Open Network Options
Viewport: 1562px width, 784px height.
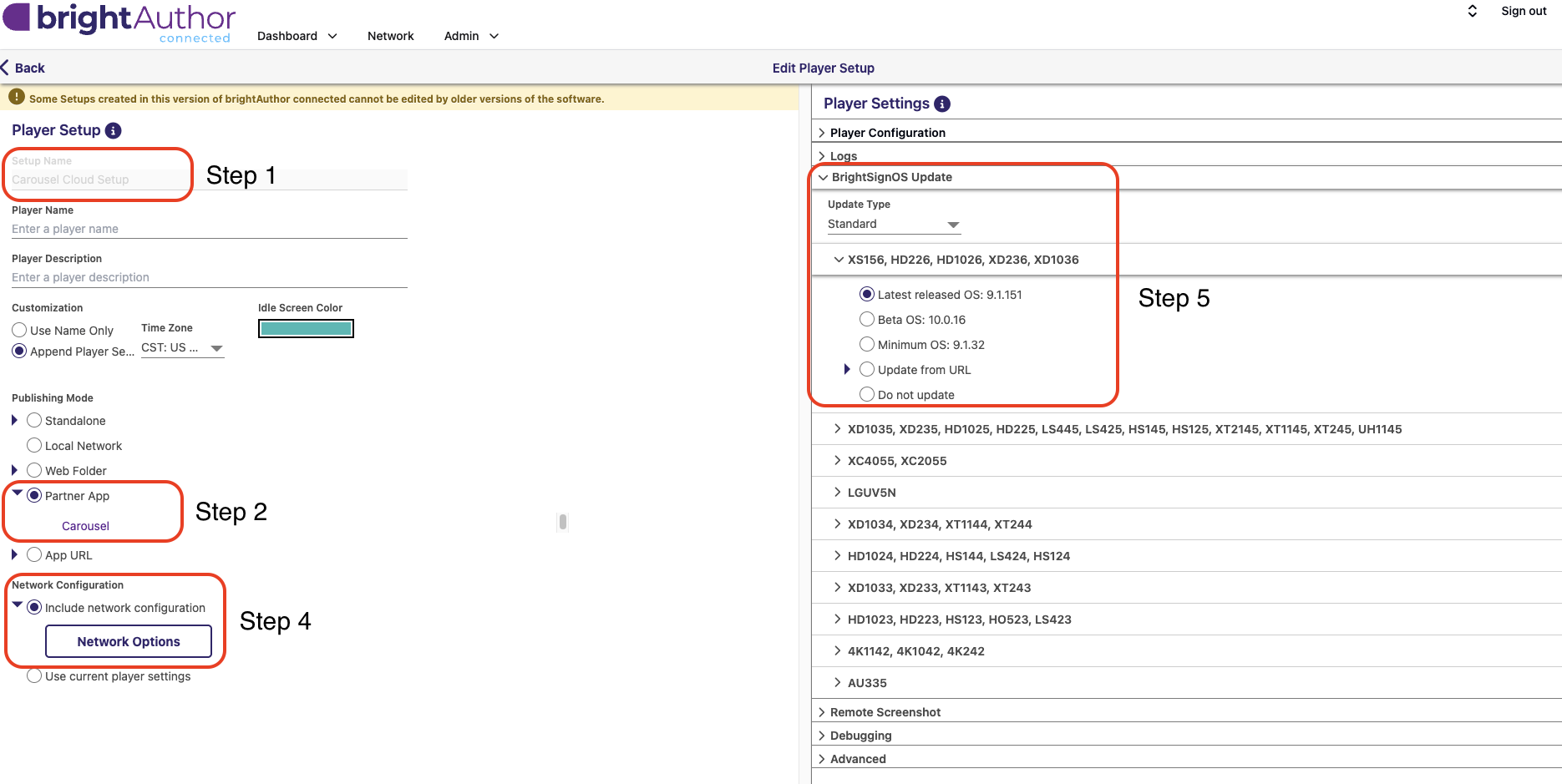tap(129, 641)
